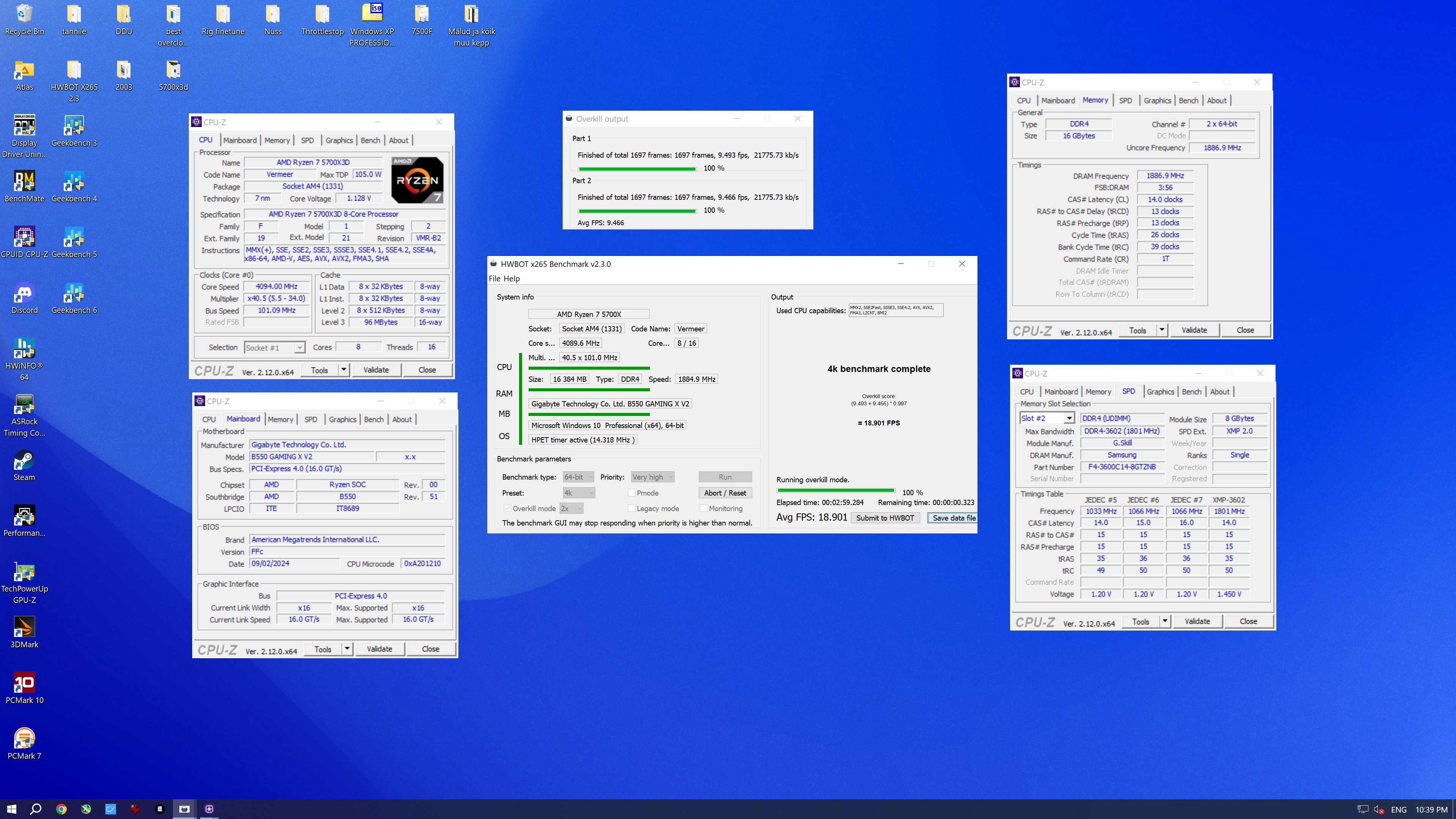
Task: Click the Submit to HWBOT button
Action: tap(885, 518)
